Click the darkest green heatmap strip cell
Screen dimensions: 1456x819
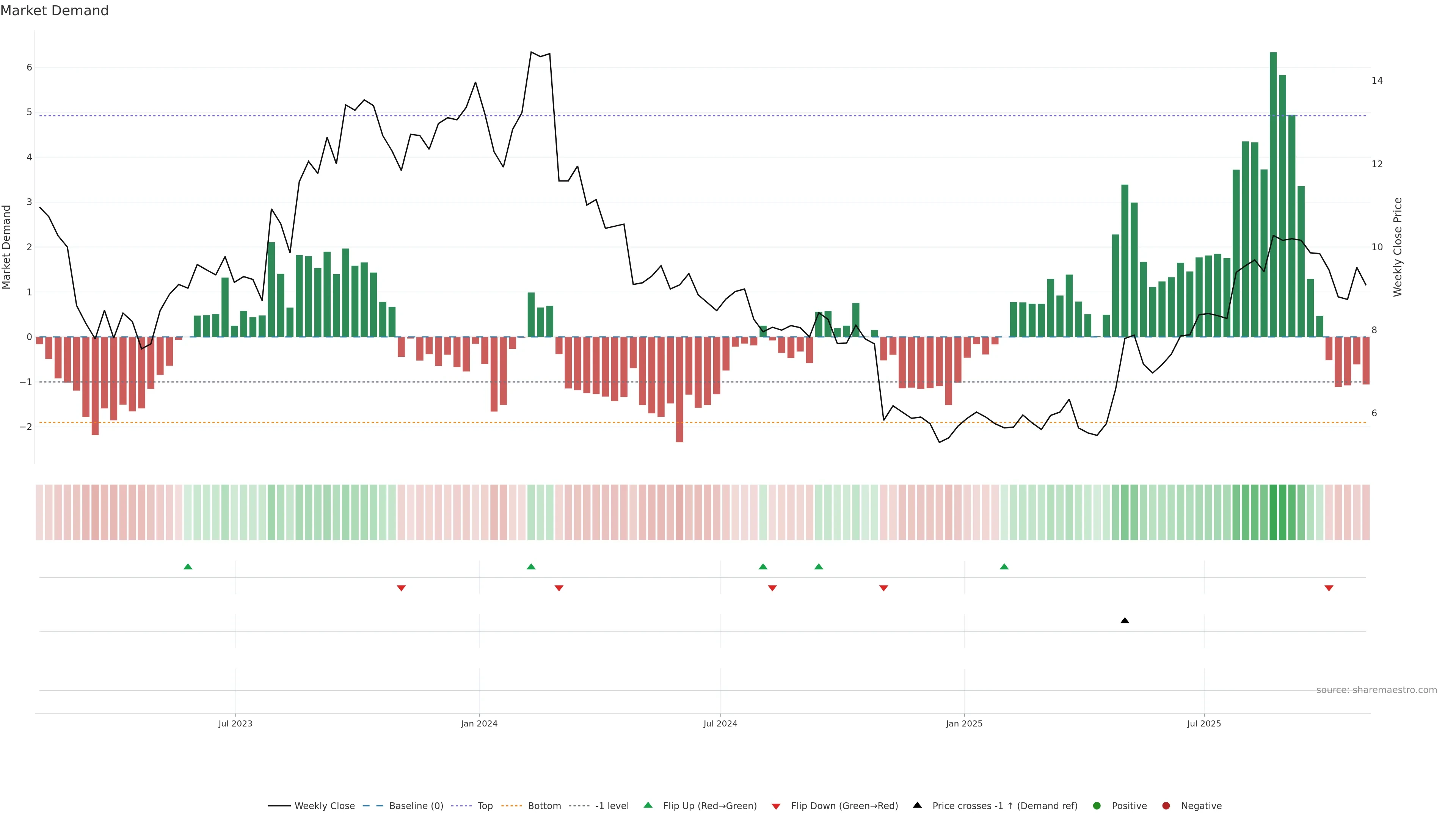1273,512
